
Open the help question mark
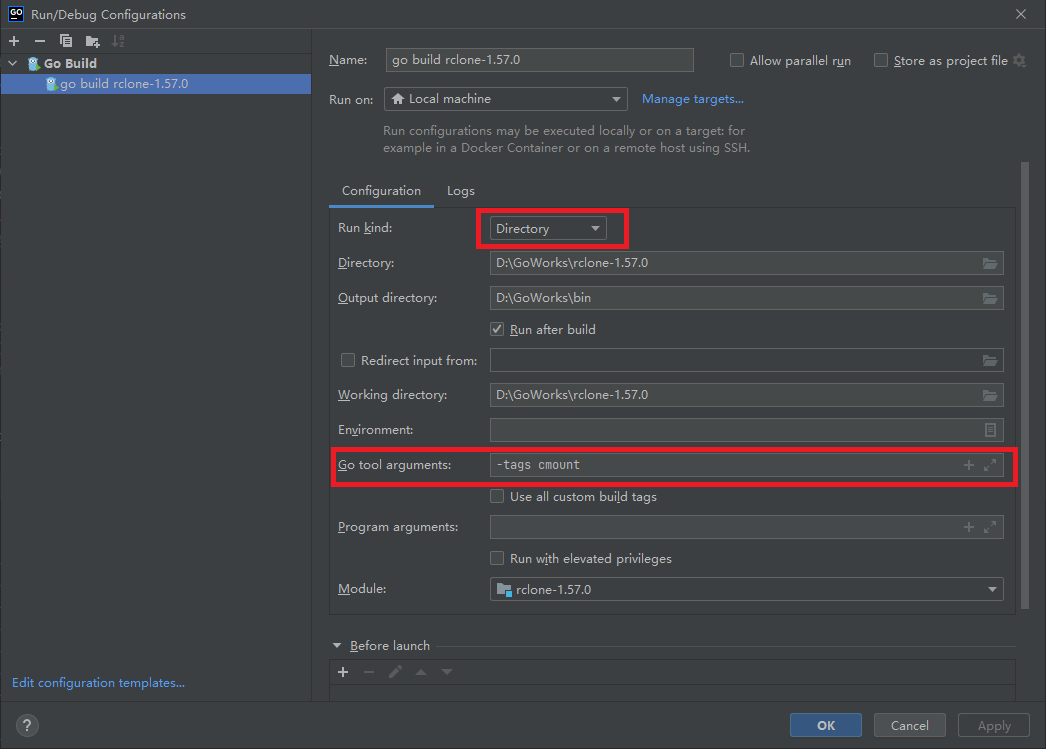[x=27, y=725]
